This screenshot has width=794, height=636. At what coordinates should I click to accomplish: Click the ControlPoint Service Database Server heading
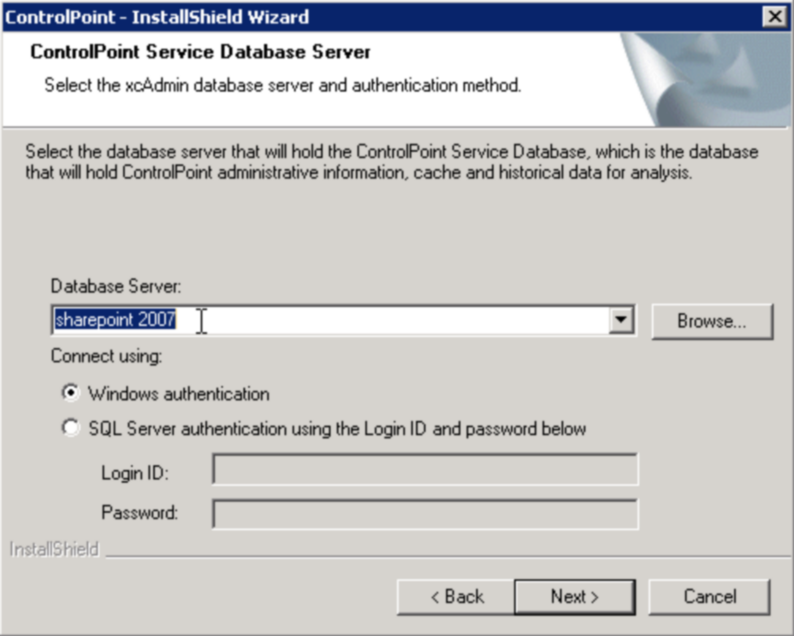[201, 51]
